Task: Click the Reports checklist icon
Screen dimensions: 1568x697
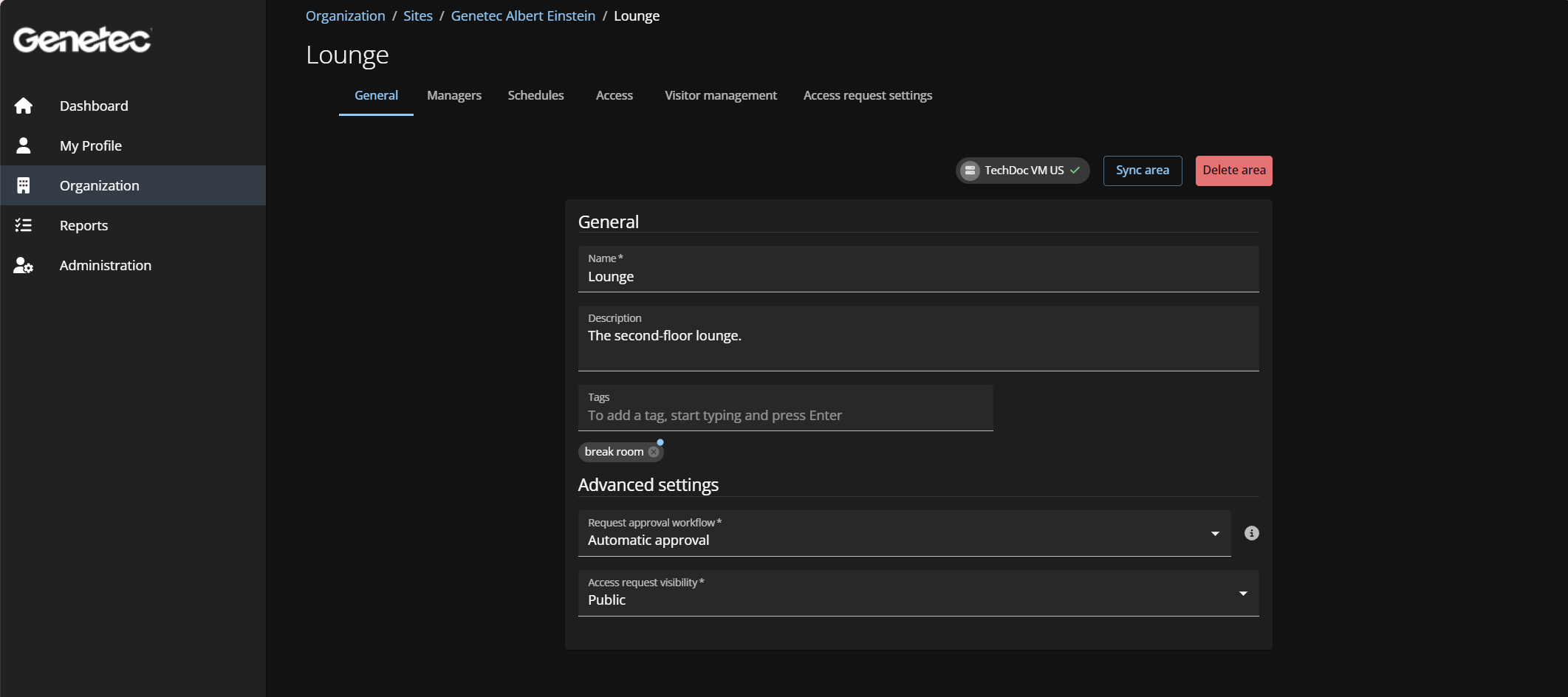Action: tap(24, 226)
